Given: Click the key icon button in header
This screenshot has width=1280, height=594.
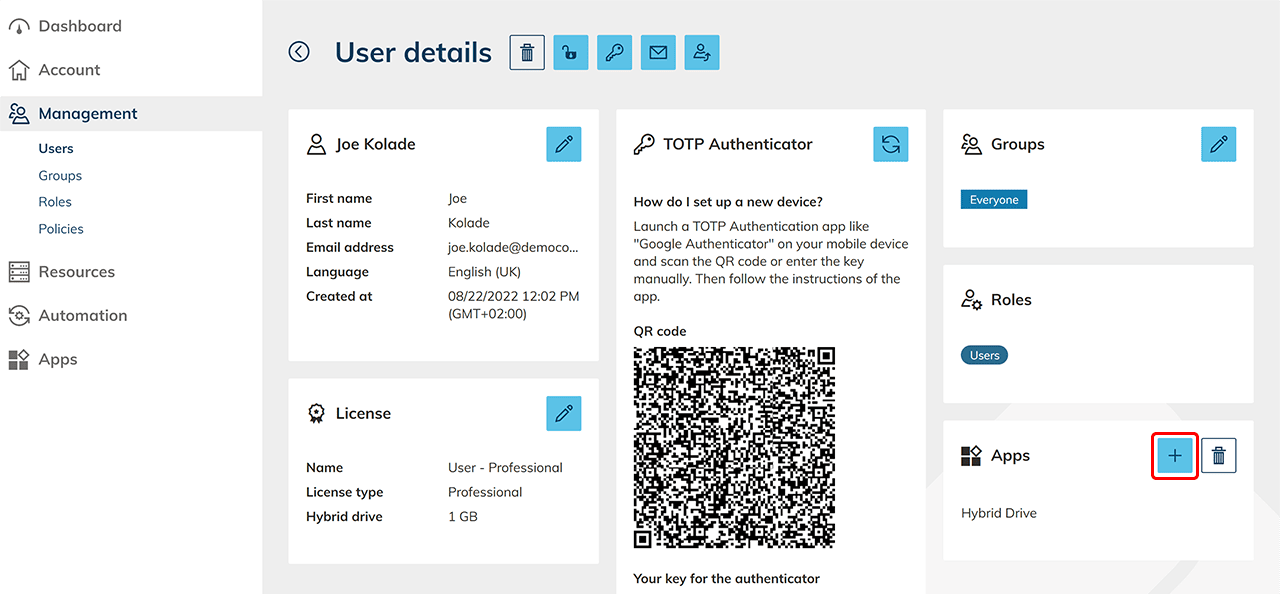Looking at the screenshot, I should click(614, 53).
